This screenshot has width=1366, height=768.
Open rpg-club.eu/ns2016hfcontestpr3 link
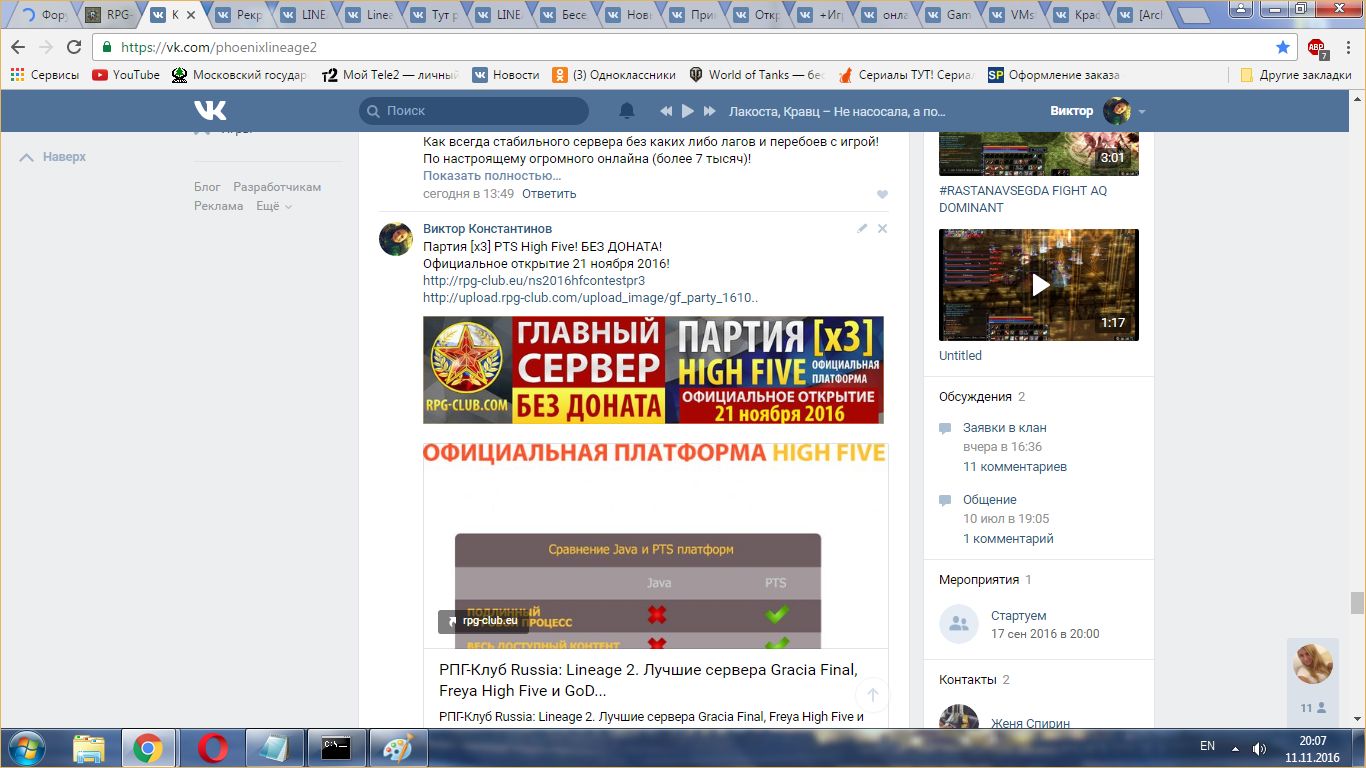point(534,281)
